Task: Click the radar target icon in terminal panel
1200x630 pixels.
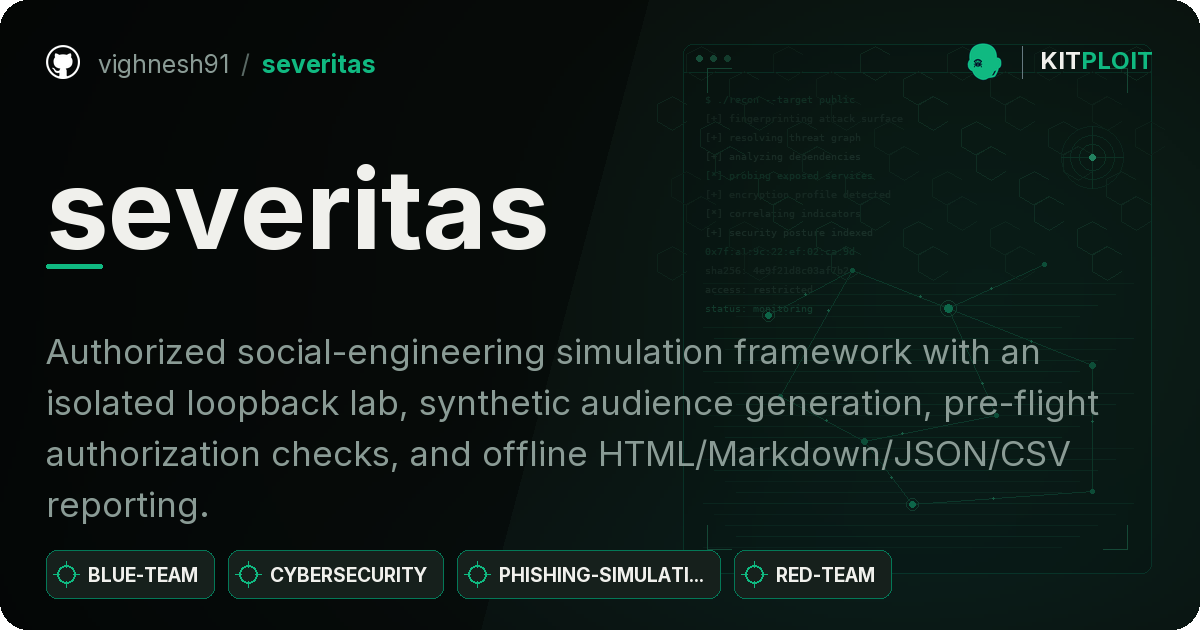Action: (x=1092, y=157)
